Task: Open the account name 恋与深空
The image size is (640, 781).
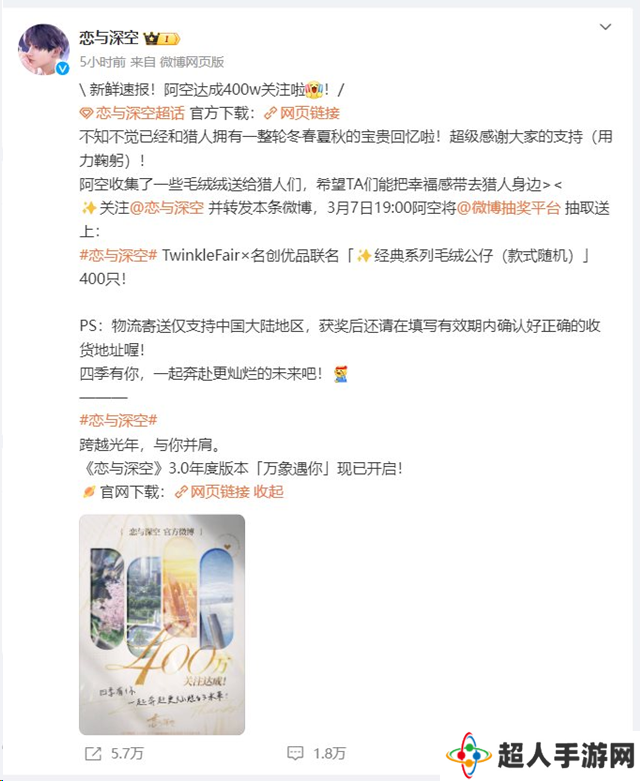Action: tap(109, 38)
